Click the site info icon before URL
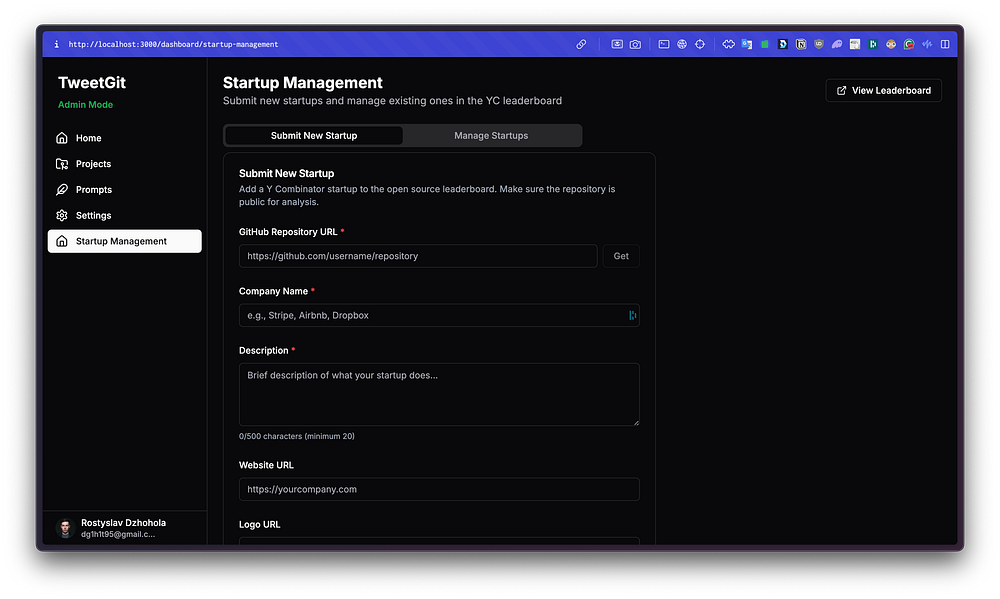Viewport: 1000px width, 599px height. point(56,44)
